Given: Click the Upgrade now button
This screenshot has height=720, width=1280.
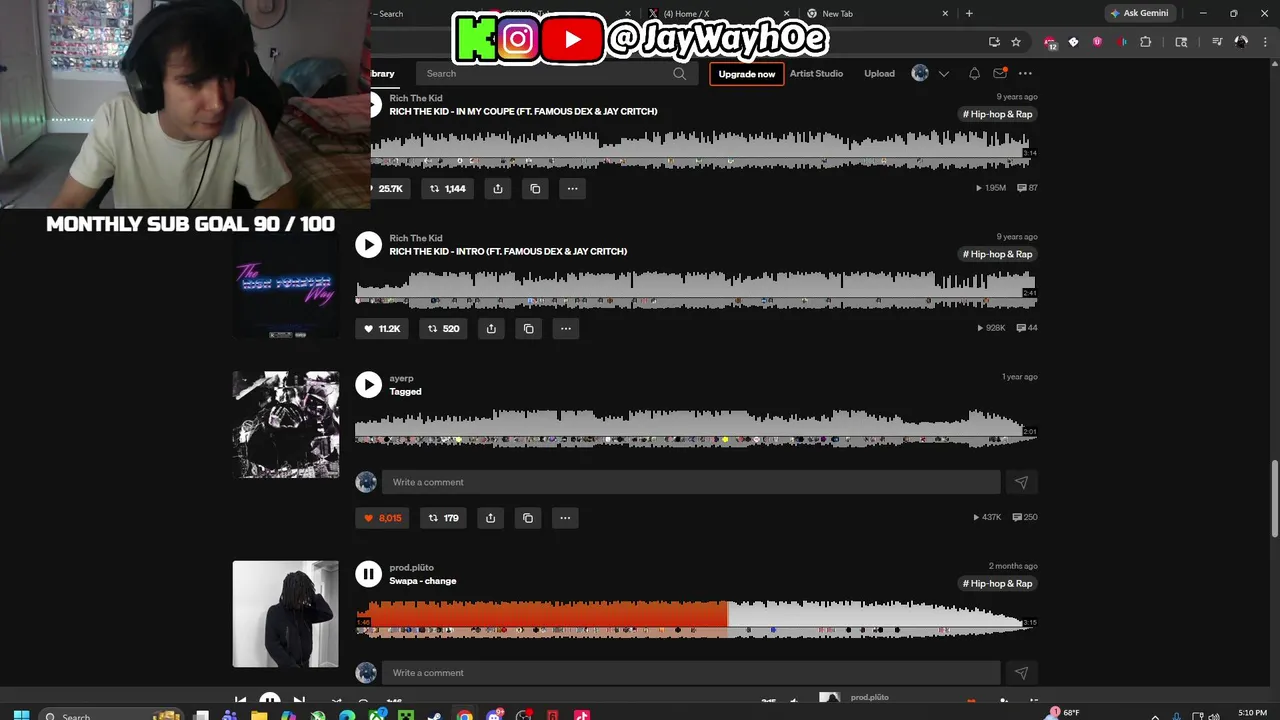Looking at the screenshot, I should (x=746, y=74).
